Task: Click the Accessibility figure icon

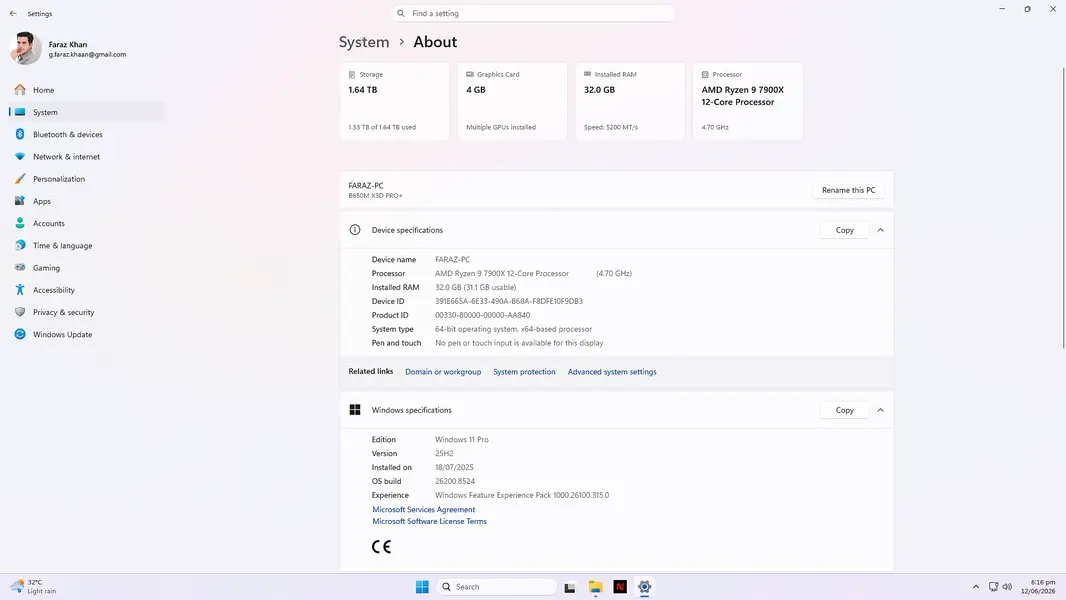Action: tap(20, 290)
